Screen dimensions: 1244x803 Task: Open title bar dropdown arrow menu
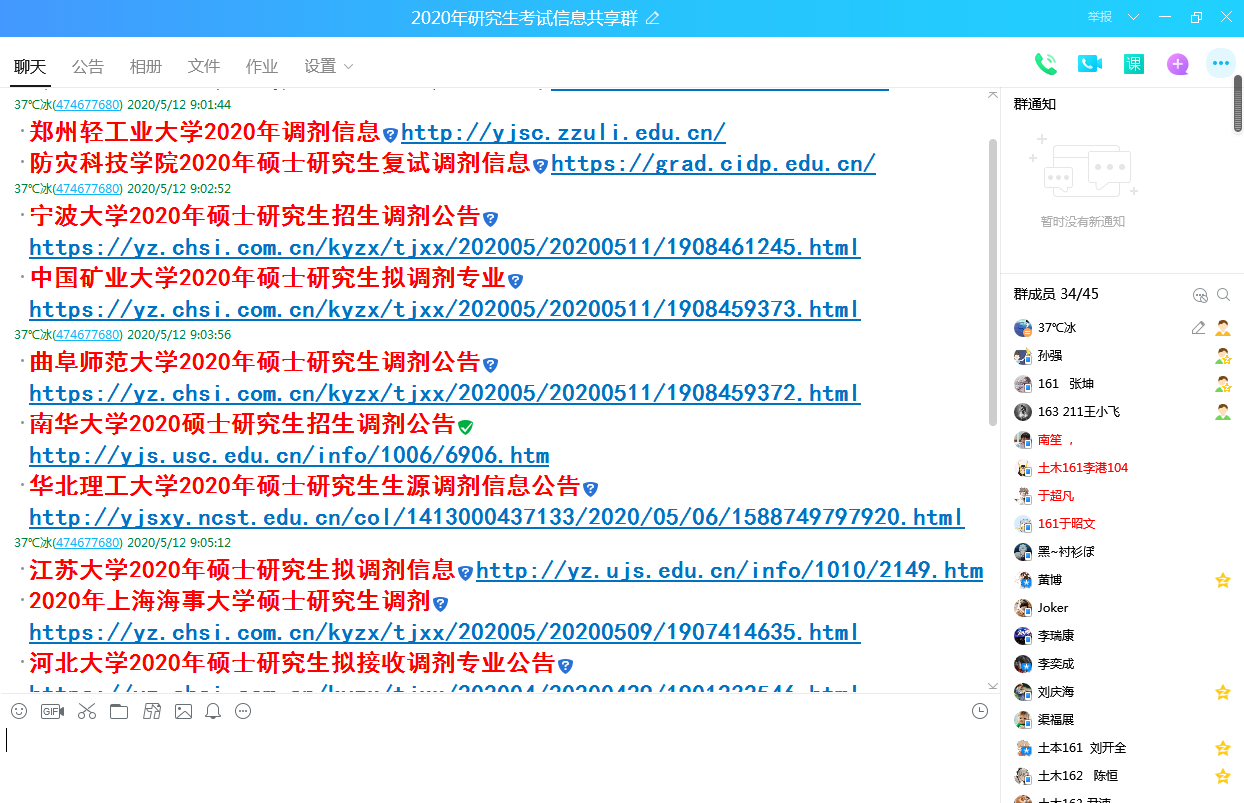[x=1133, y=17]
